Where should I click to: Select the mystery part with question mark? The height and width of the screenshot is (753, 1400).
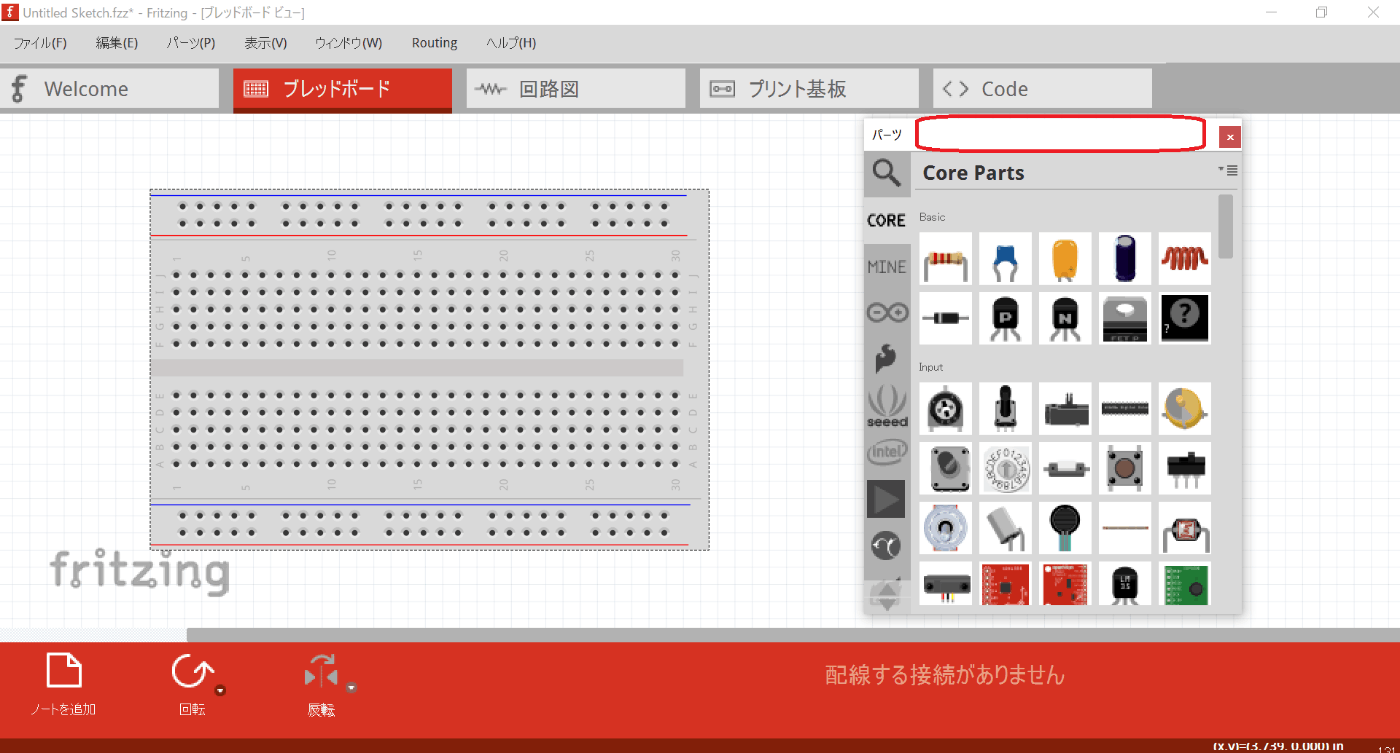pyautogui.click(x=1185, y=318)
